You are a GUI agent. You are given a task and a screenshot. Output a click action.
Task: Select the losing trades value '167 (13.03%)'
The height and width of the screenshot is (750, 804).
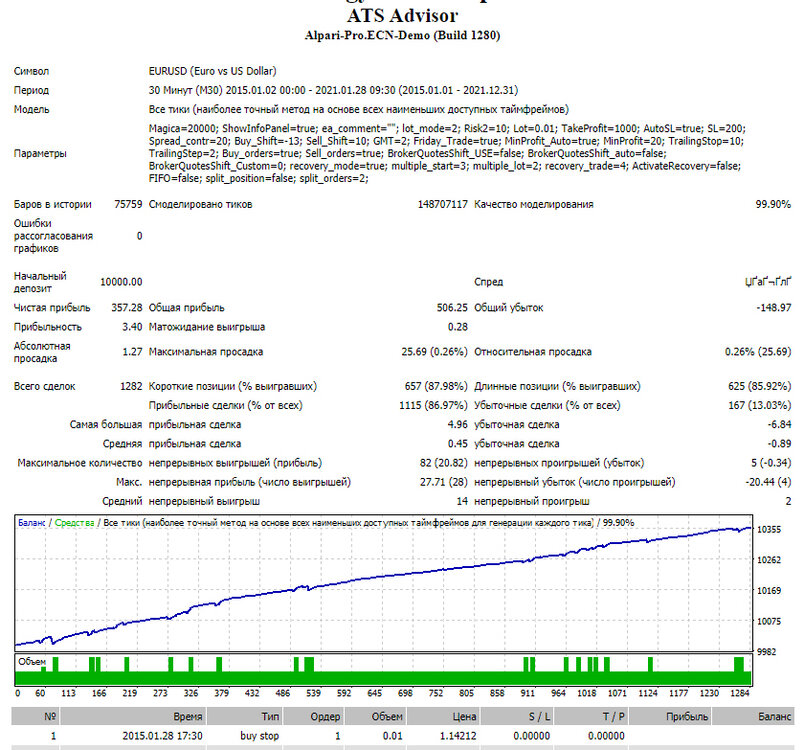(759, 405)
